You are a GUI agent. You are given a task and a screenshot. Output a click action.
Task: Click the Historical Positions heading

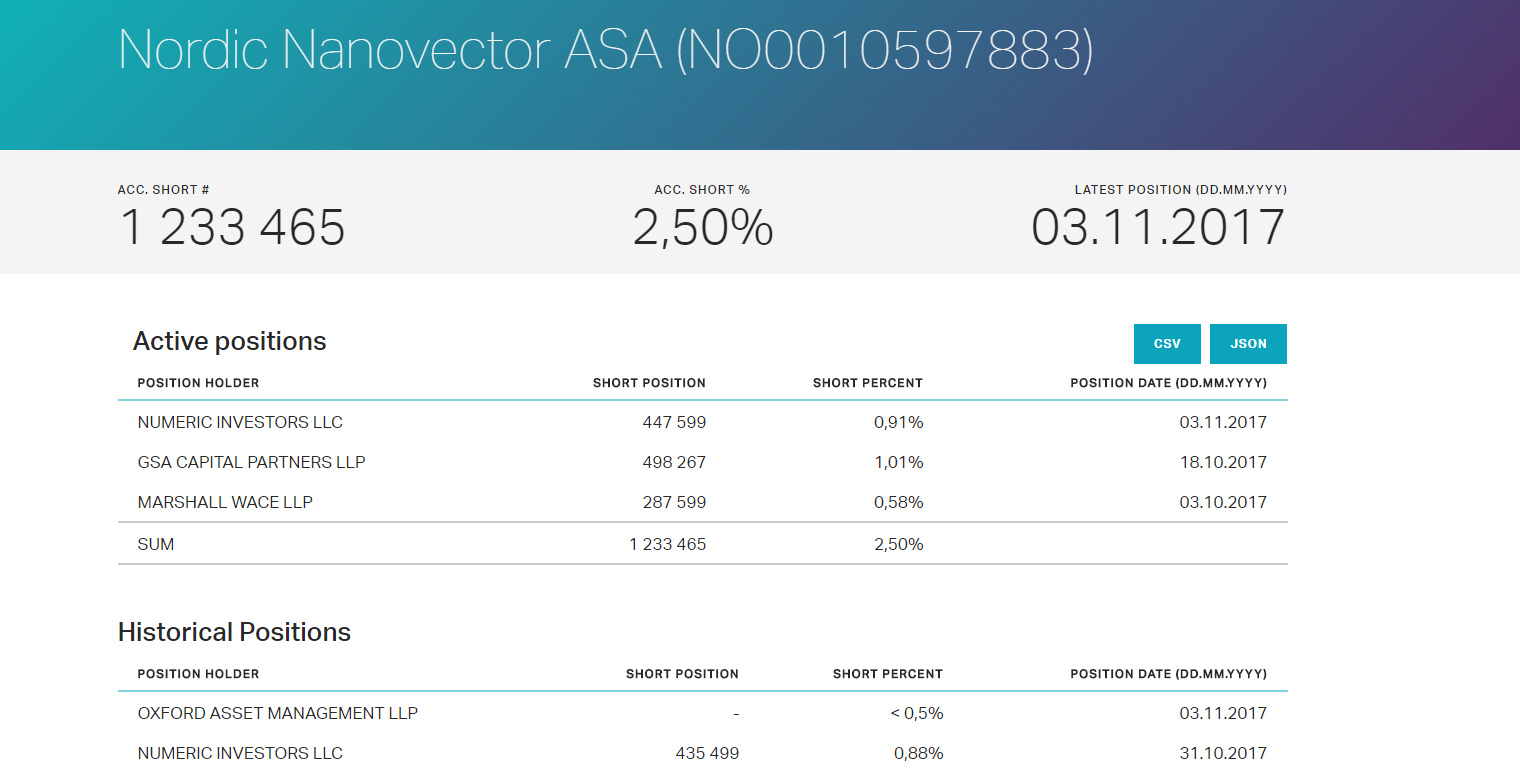[x=234, y=632]
